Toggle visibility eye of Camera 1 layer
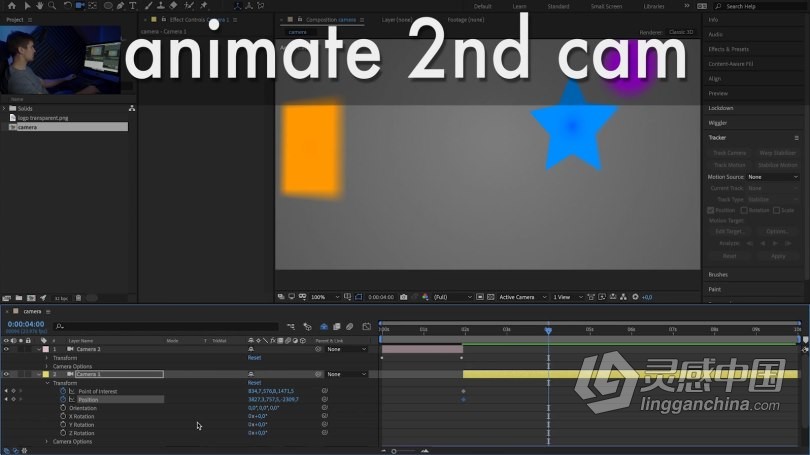Viewport: 810px width, 455px height. tap(6, 374)
